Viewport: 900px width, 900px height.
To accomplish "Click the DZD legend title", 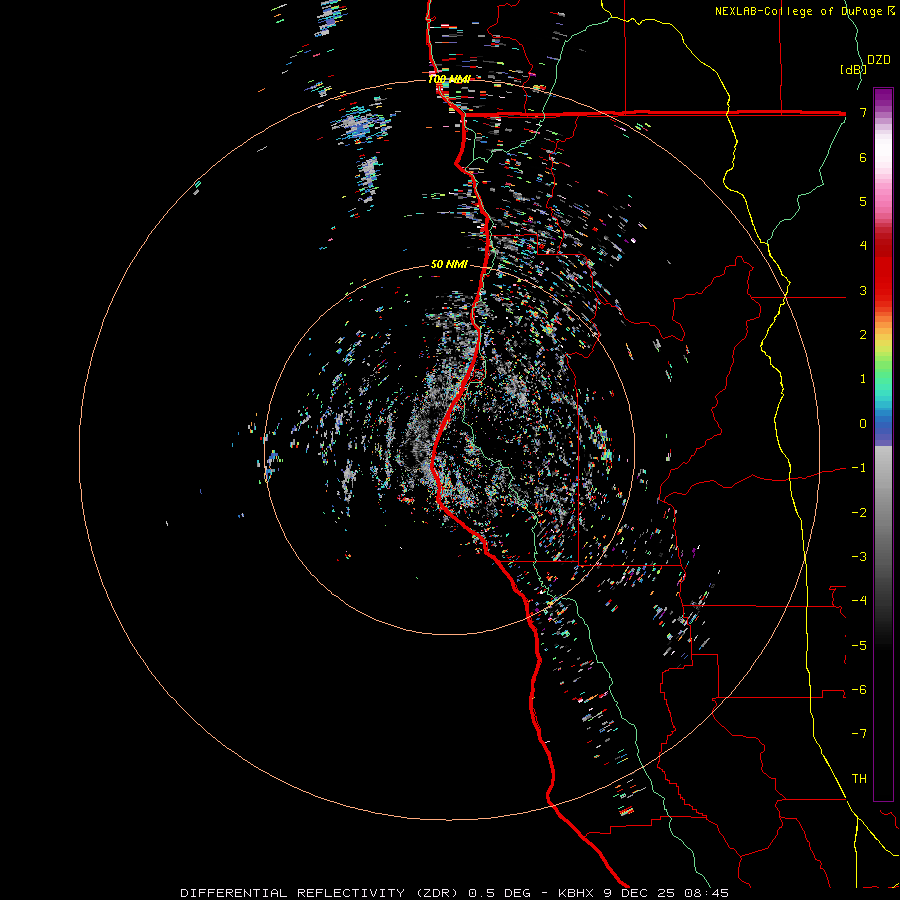I will (879, 60).
